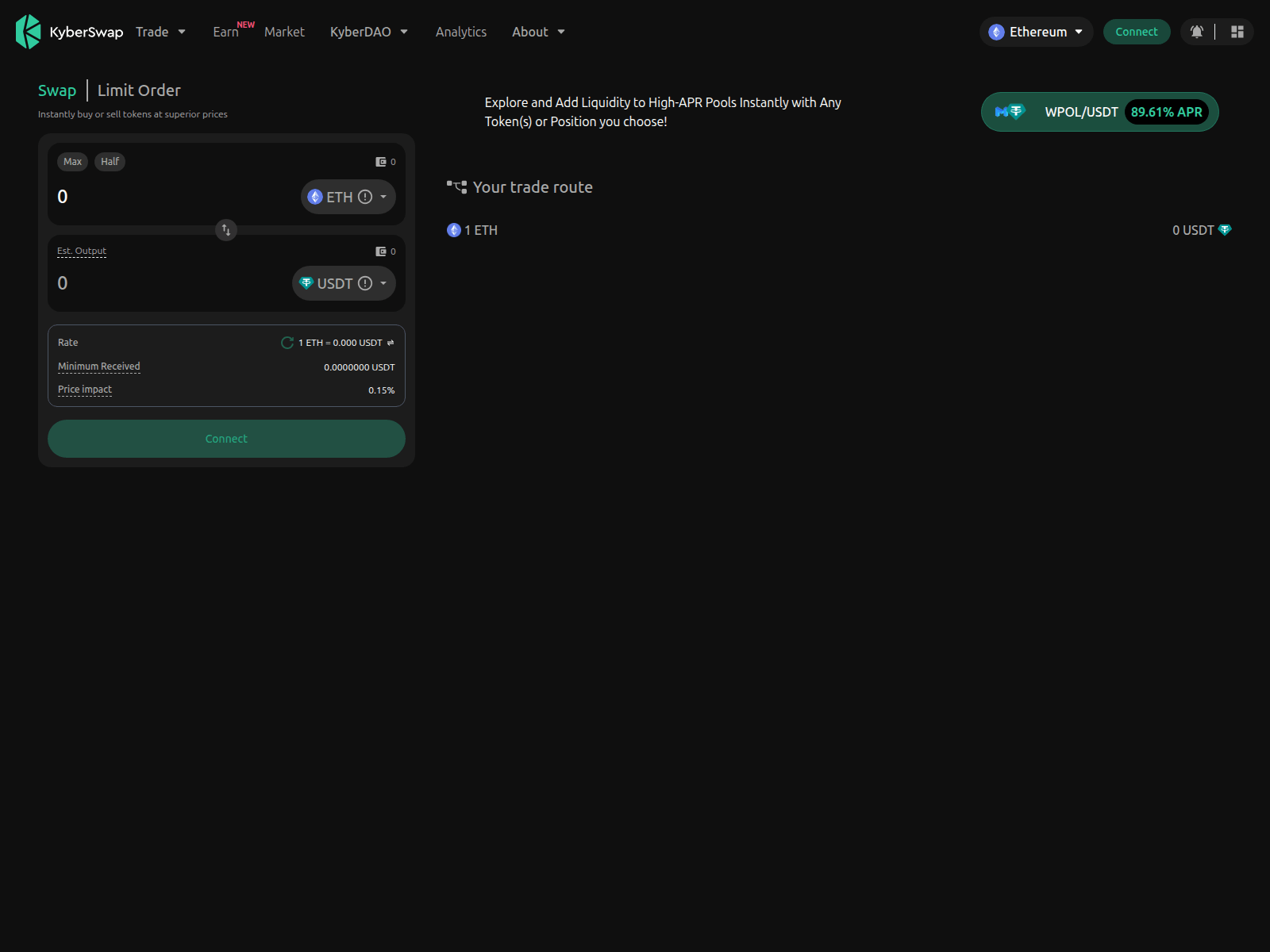The height and width of the screenshot is (952, 1270).
Task: Click the ETH icon in the trade route
Action: click(x=454, y=230)
